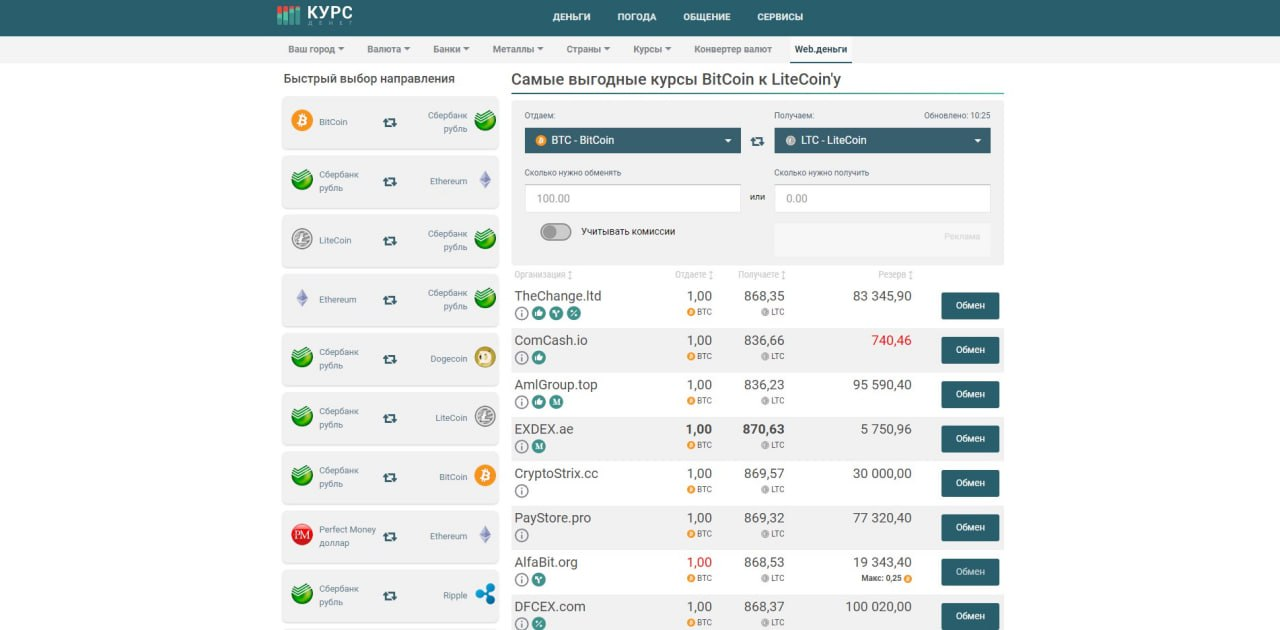This screenshot has height=630, width=1280.
Task: Swap the BTC and LTC currencies
Action: point(757,141)
